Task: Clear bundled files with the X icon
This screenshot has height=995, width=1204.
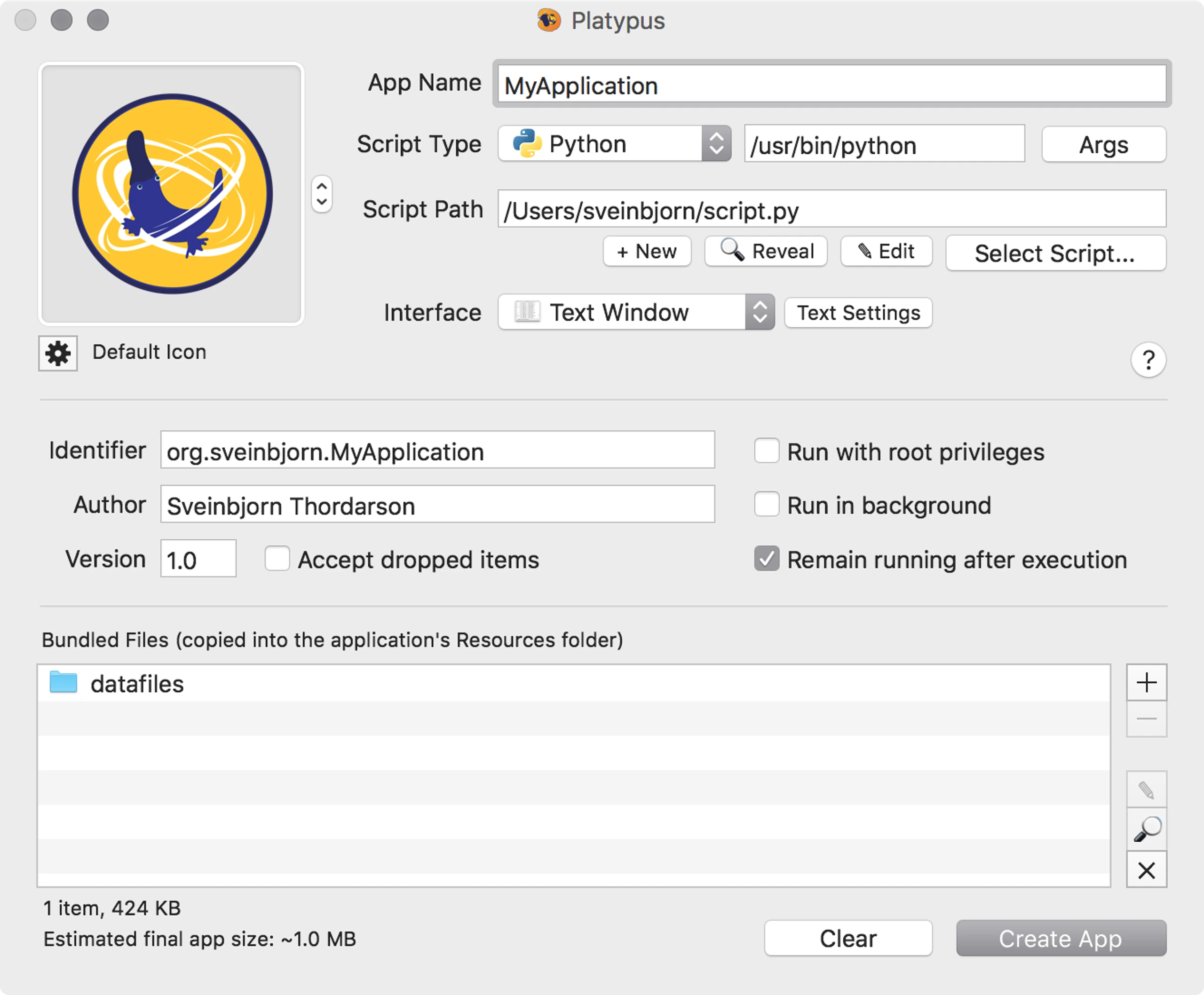Action: point(1146,870)
